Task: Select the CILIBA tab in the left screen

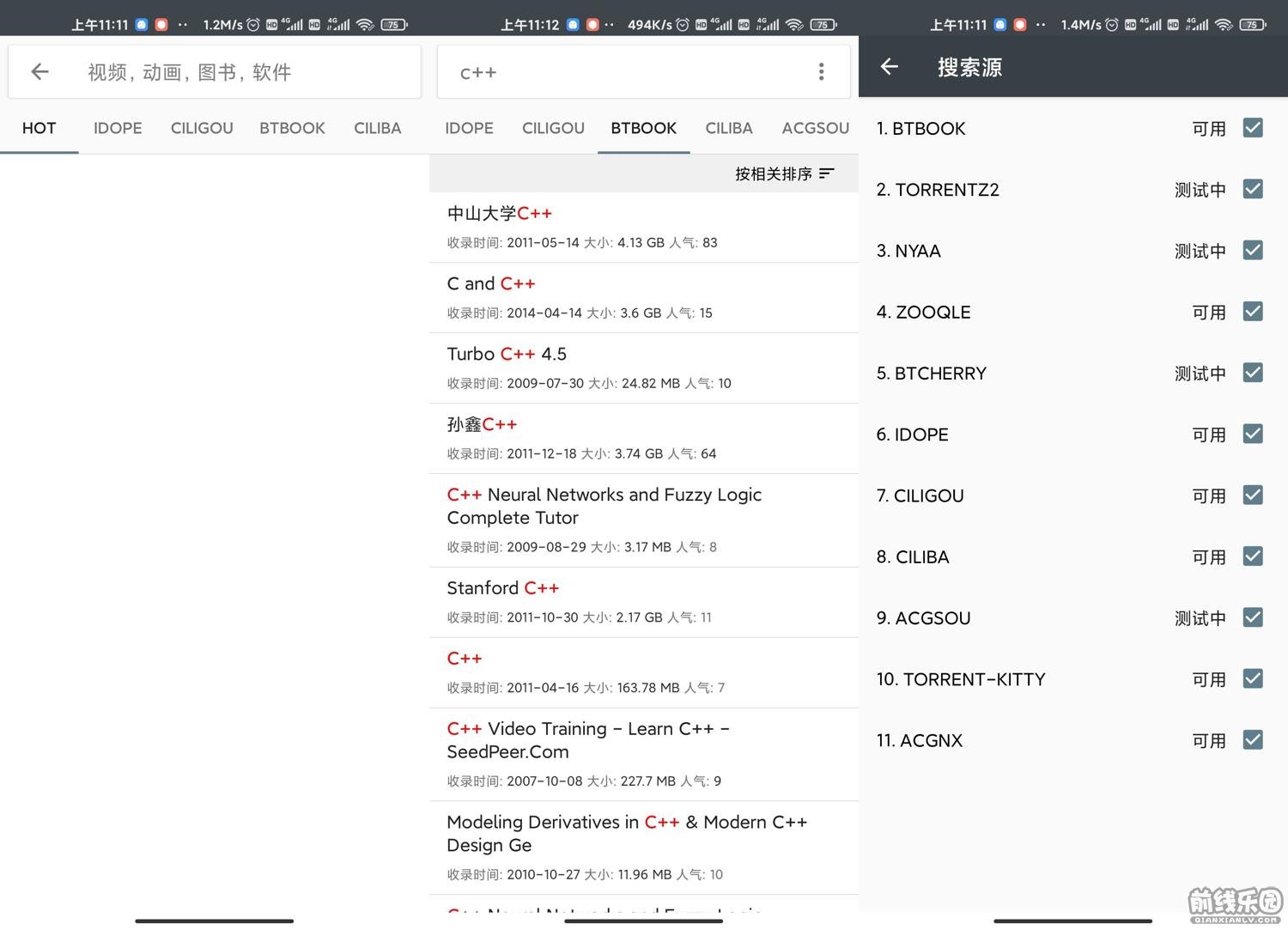Action: 378,128
